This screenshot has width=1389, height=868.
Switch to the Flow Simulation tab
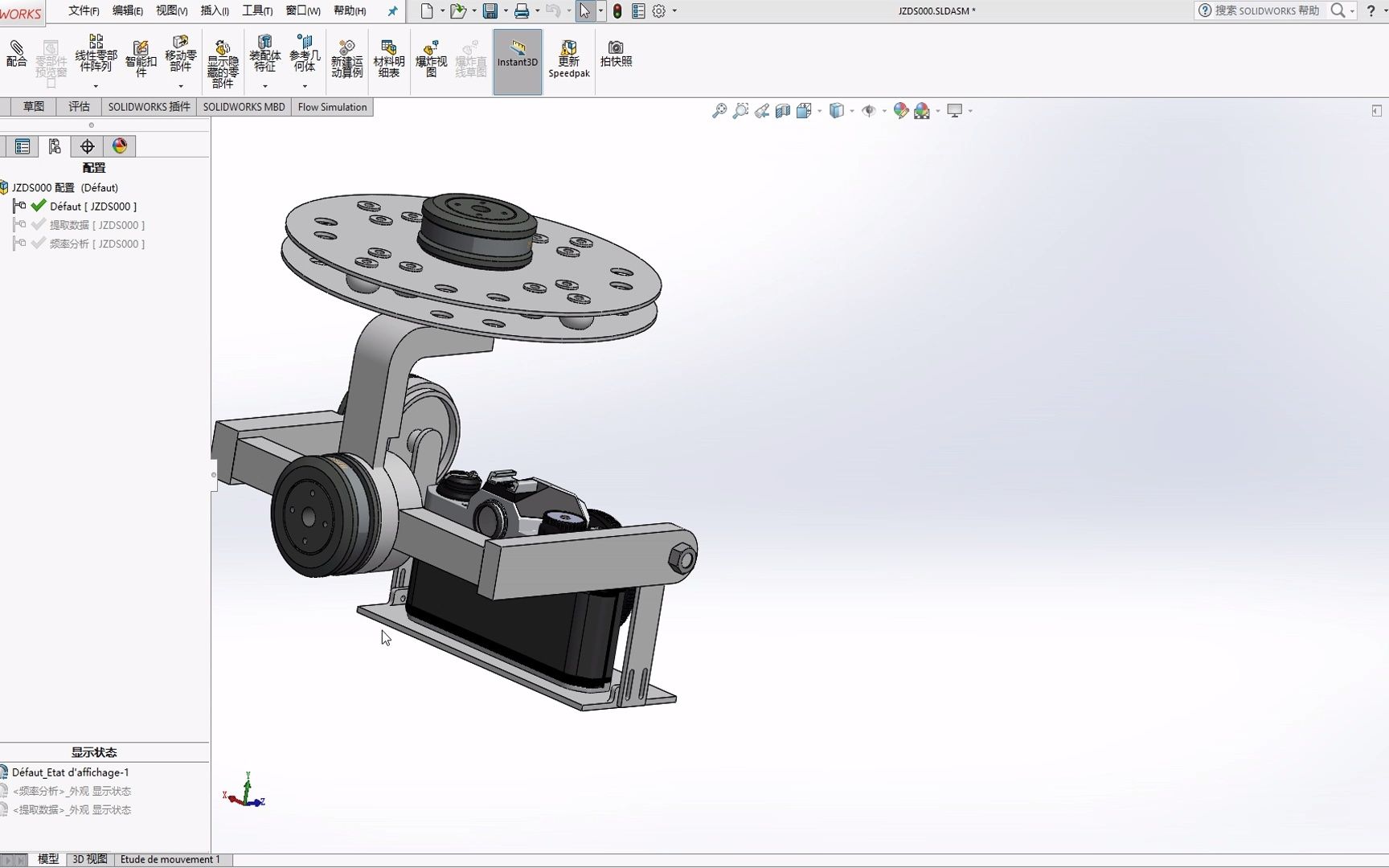pyautogui.click(x=332, y=106)
